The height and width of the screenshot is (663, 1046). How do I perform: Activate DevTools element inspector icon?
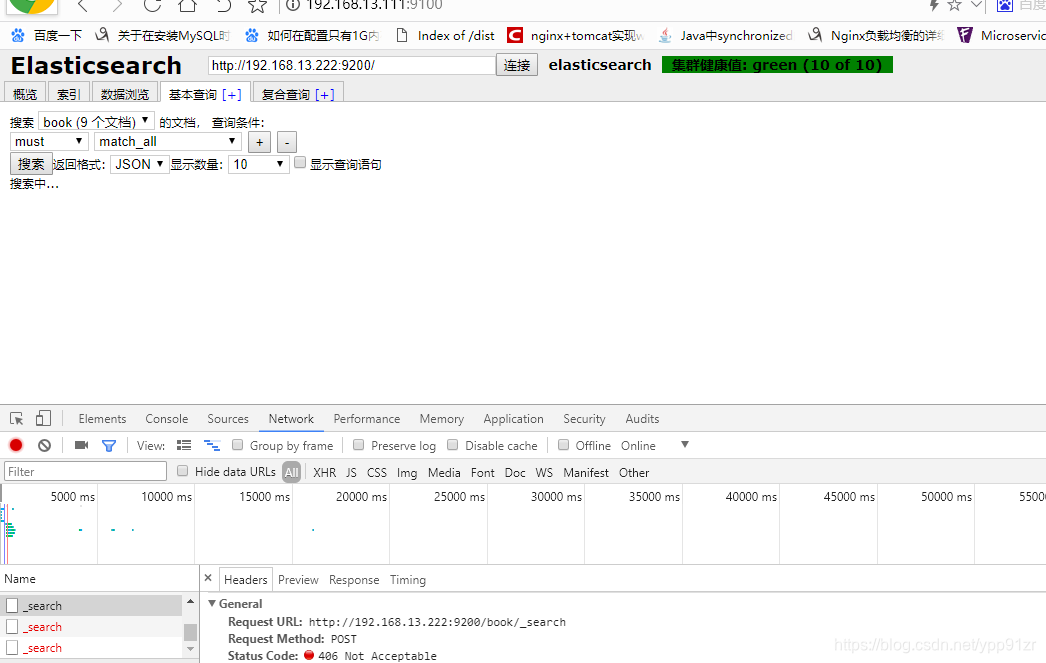point(17,418)
